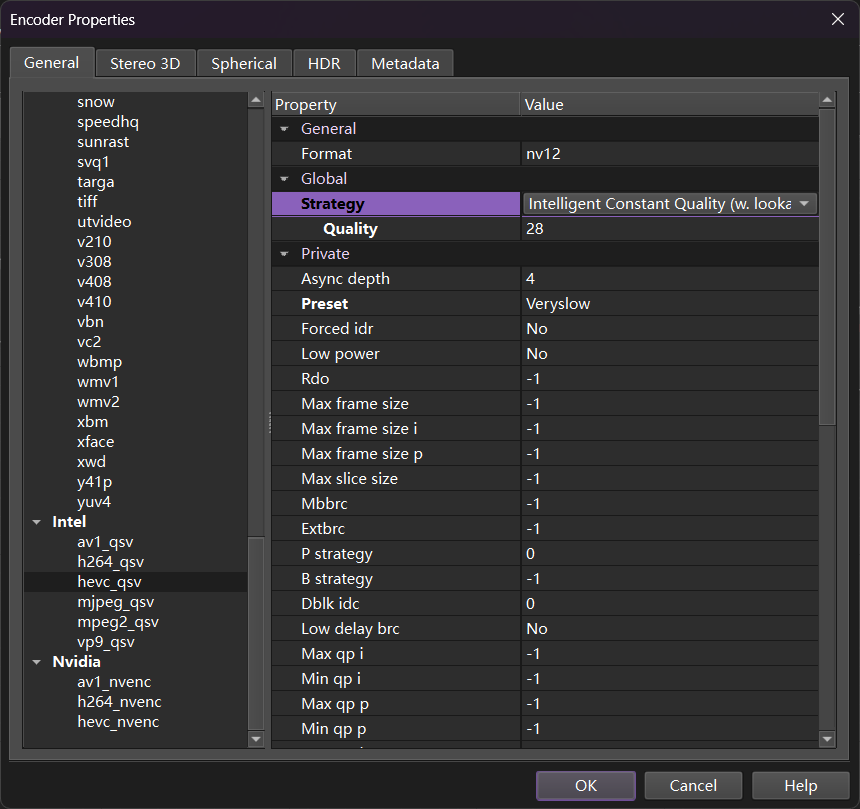The width and height of the screenshot is (860, 809).
Task: Open Help for encoder properties
Action: 800,786
